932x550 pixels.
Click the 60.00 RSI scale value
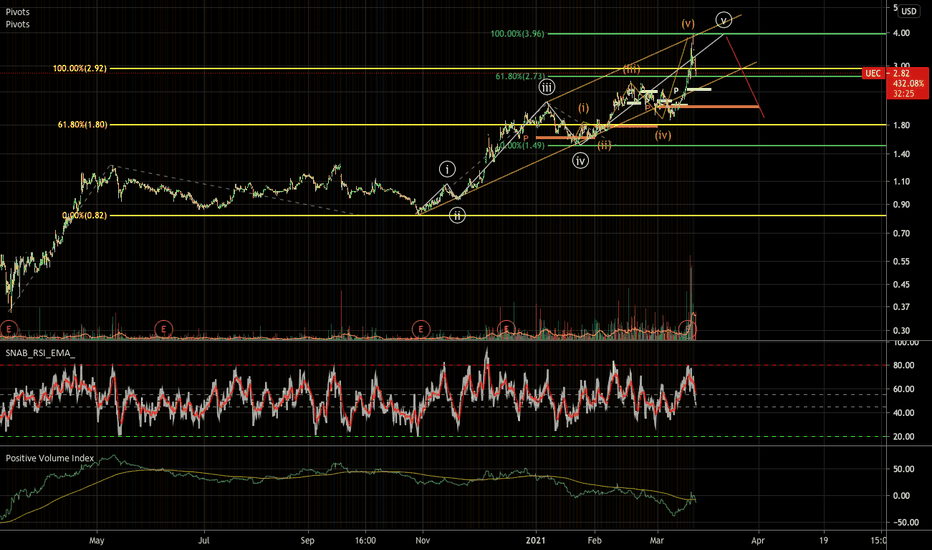click(x=903, y=389)
